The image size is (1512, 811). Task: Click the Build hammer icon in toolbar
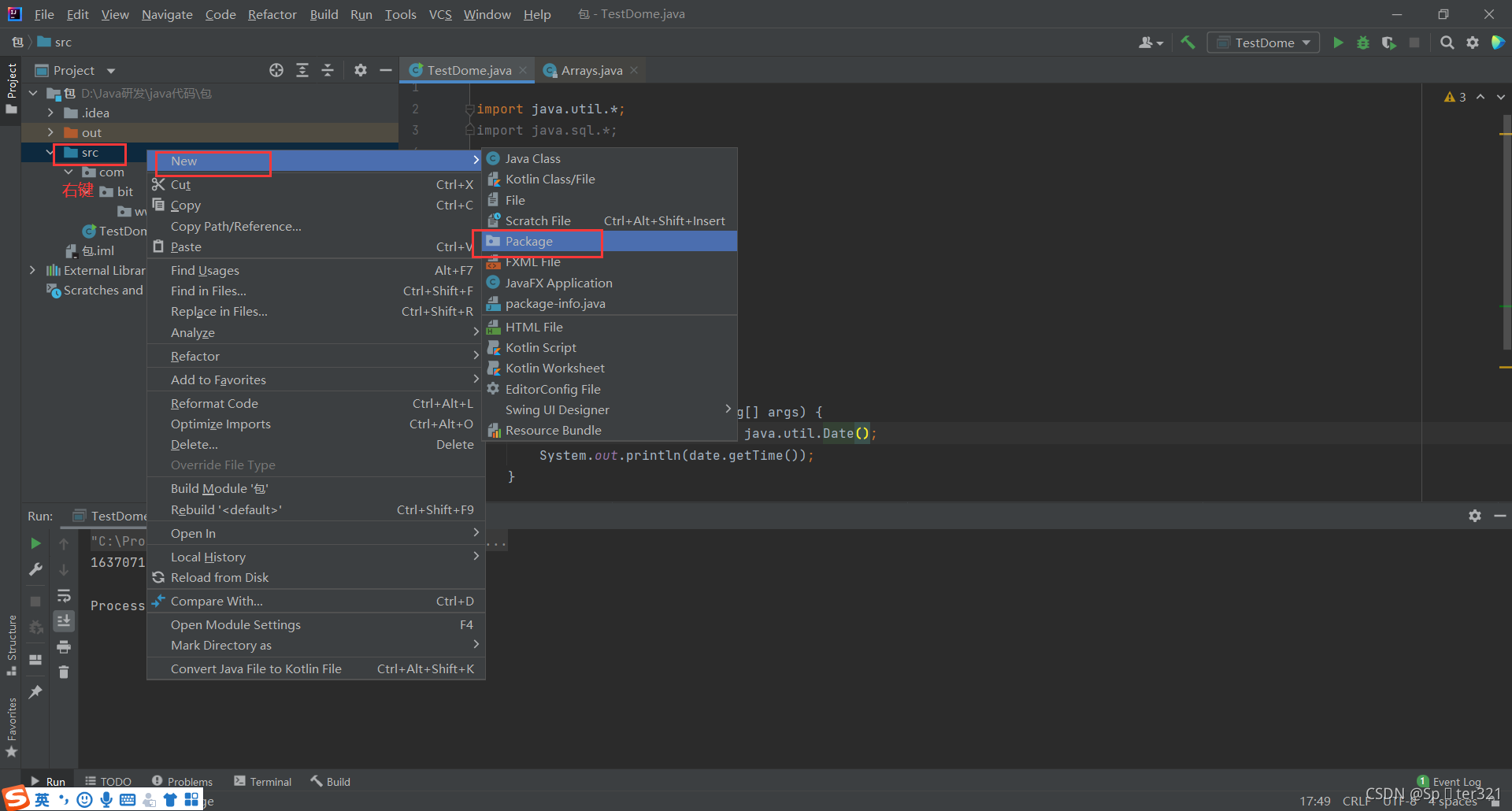[1188, 43]
